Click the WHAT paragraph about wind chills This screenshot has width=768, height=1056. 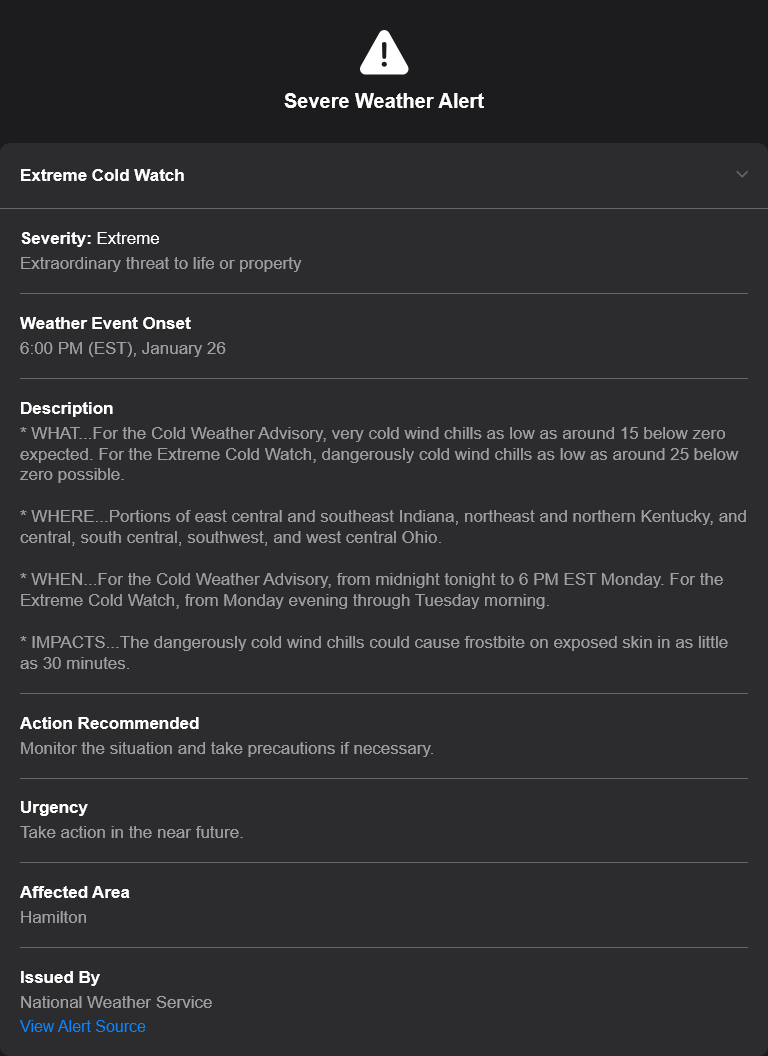pos(378,454)
